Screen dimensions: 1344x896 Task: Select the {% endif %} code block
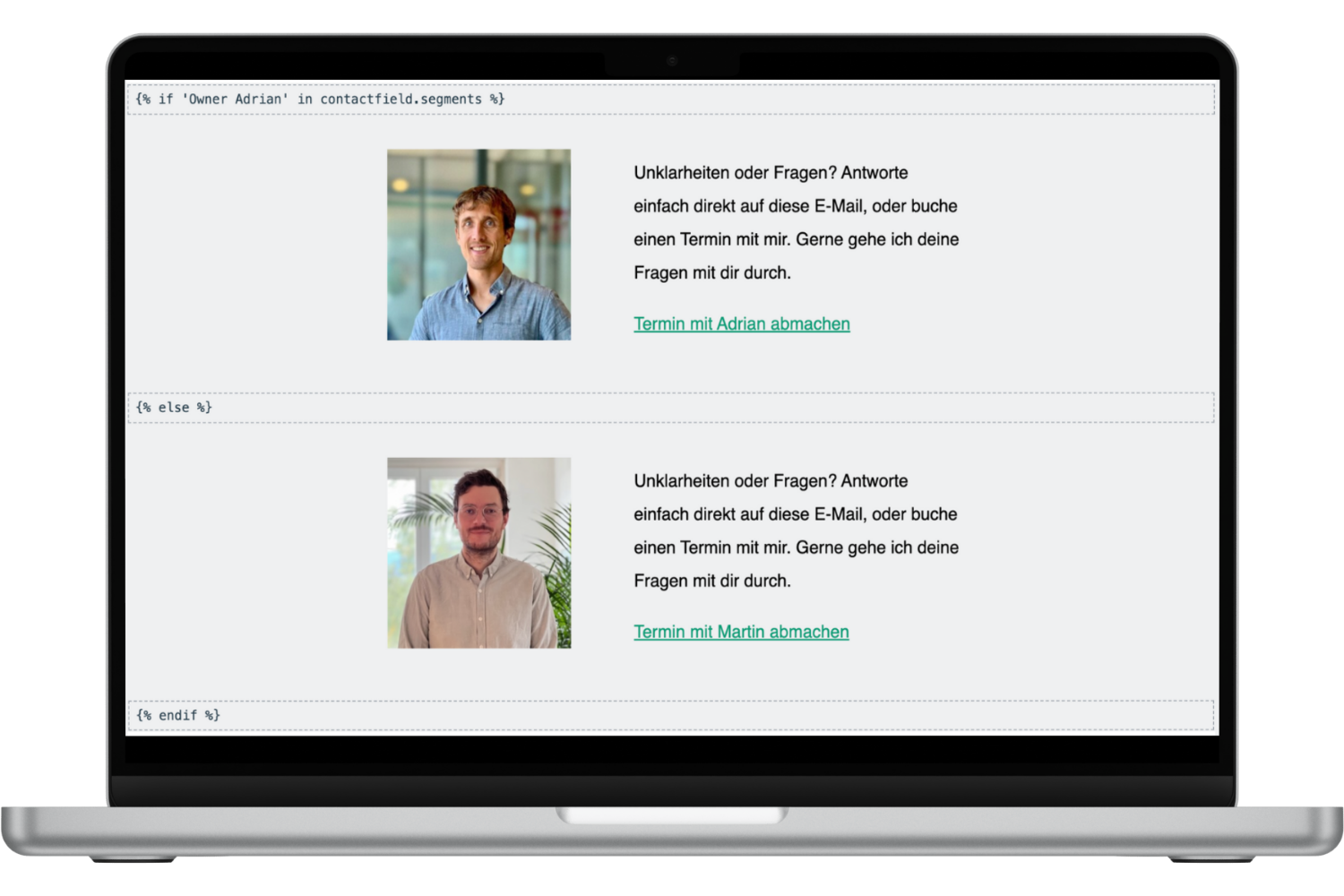pos(177,716)
